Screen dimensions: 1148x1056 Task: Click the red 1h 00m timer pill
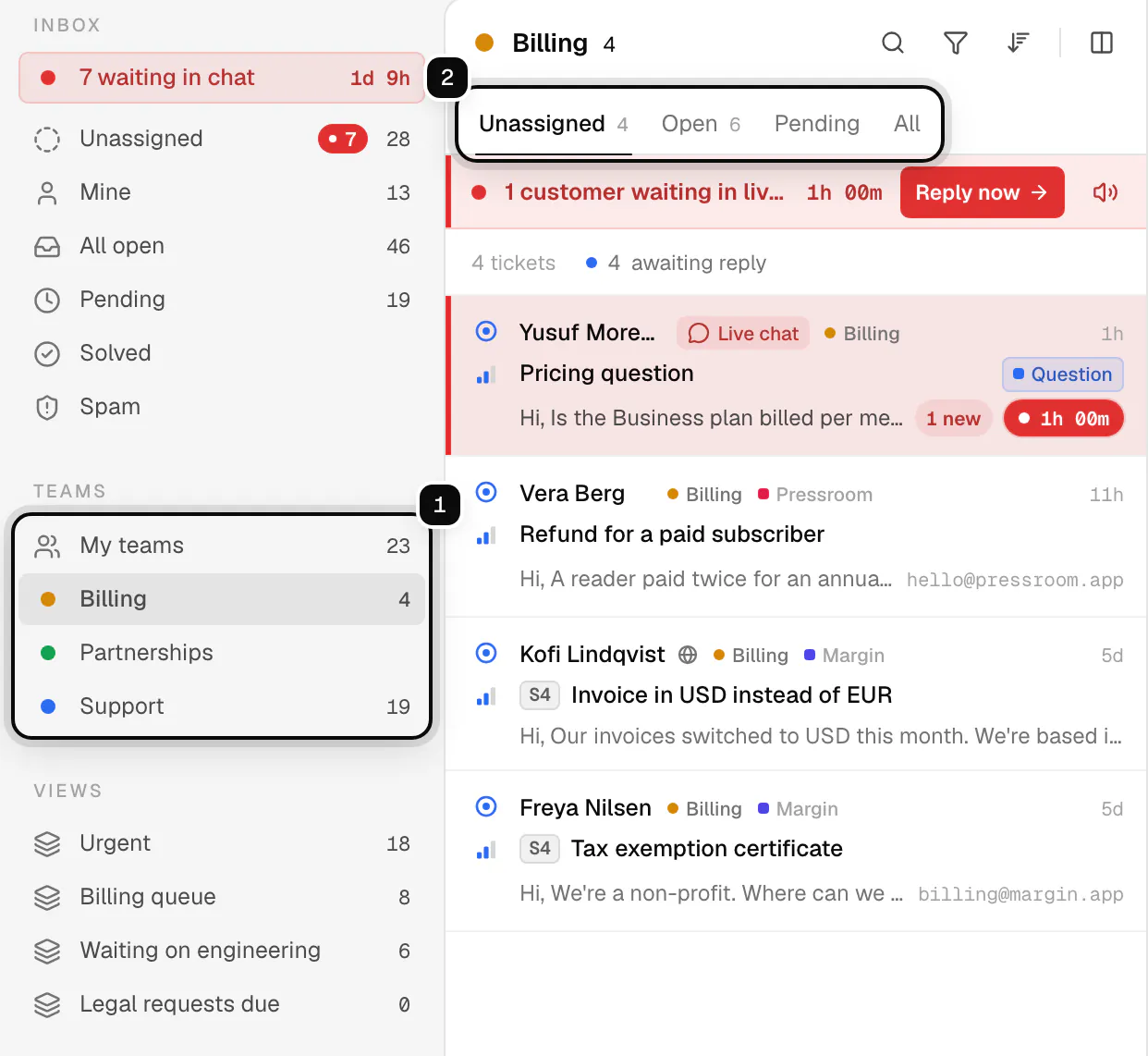click(1063, 419)
